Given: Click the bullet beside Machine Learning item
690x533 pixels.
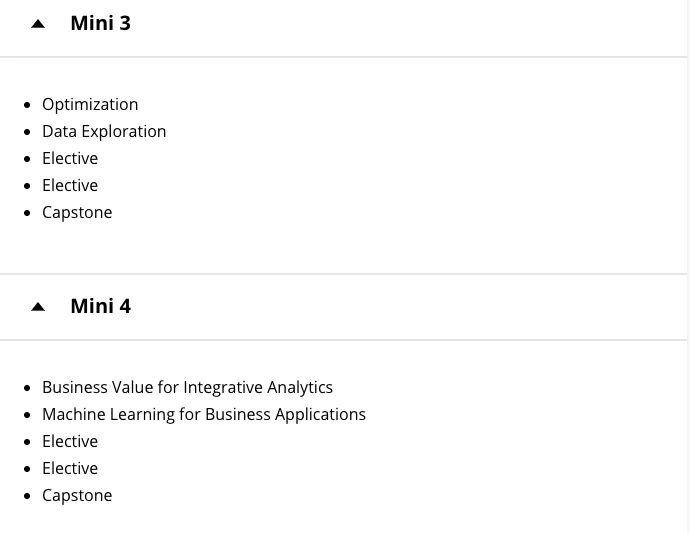Looking at the screenshot, I should (27, 415).
